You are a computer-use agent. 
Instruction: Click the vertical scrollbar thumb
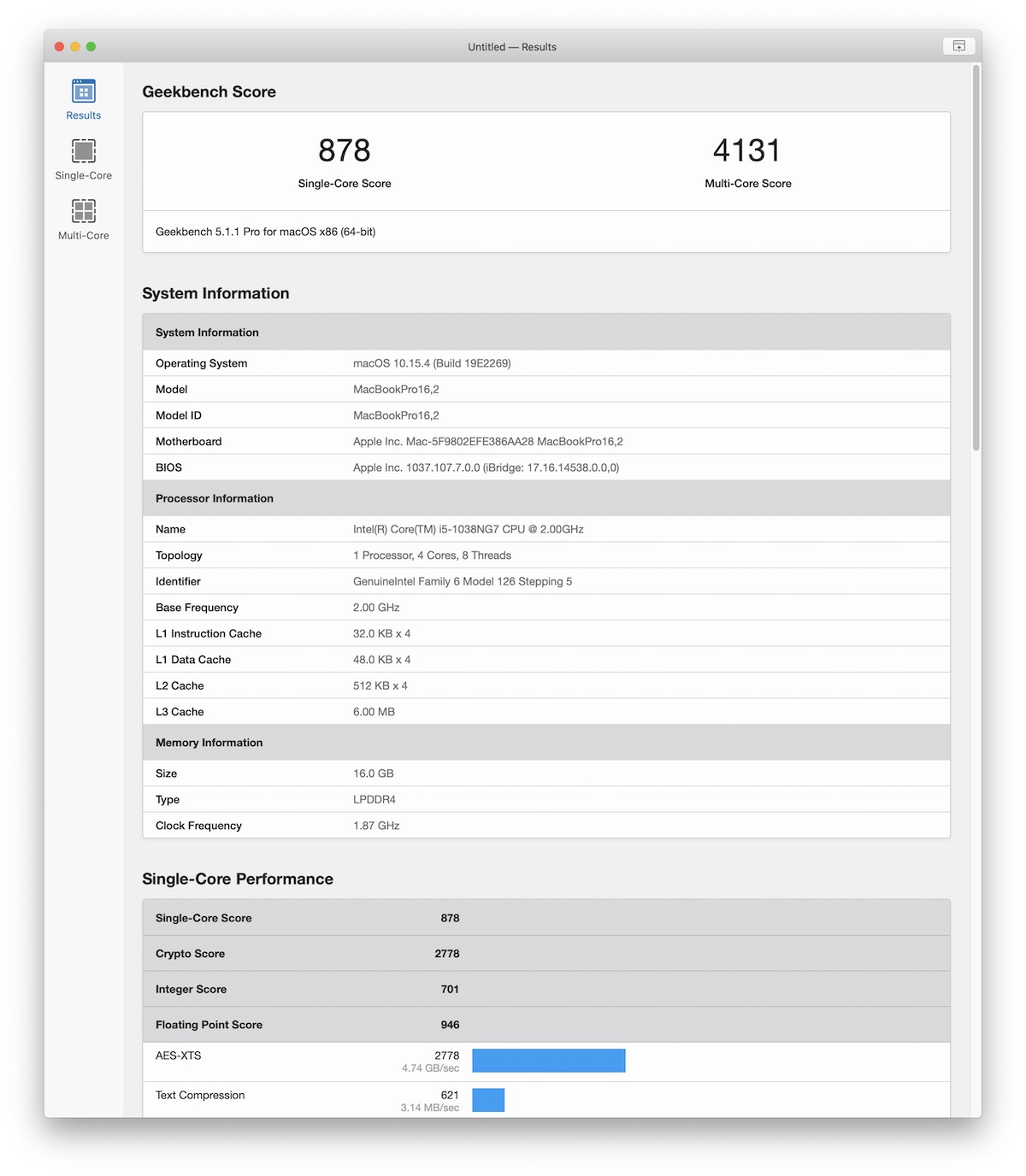[x=976, y=256]
